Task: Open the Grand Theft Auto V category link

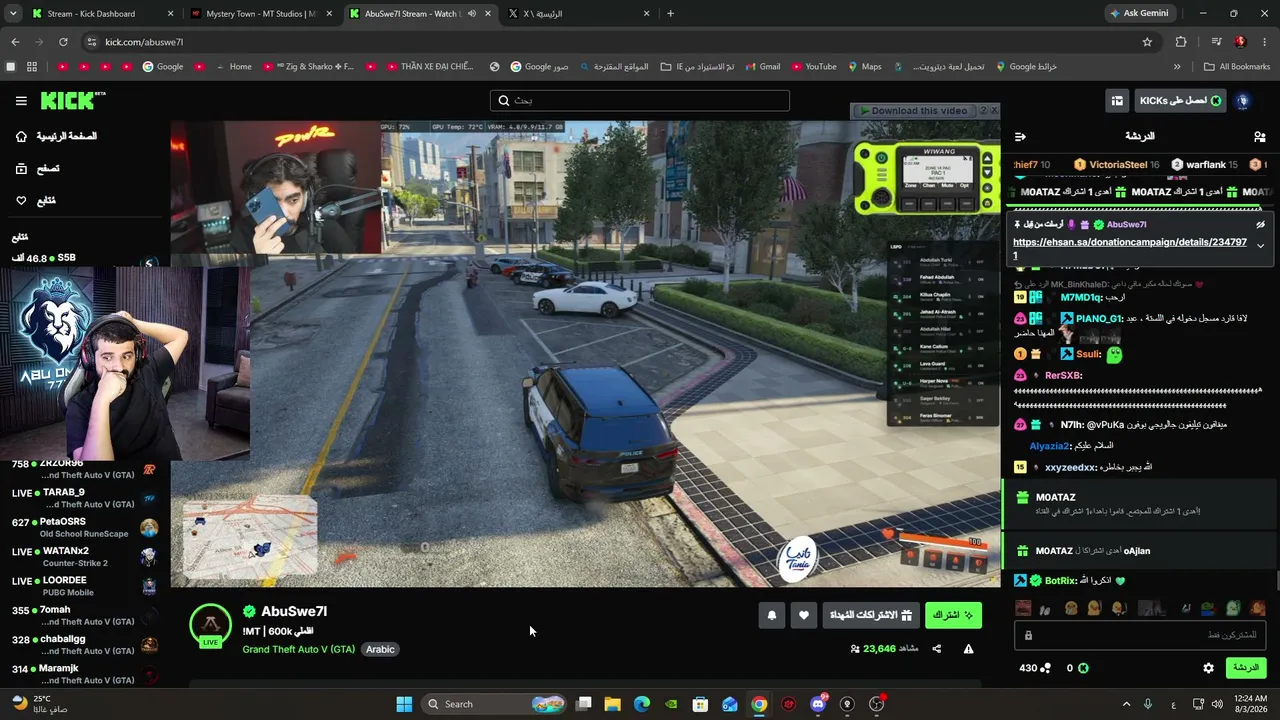Action: 298,649
